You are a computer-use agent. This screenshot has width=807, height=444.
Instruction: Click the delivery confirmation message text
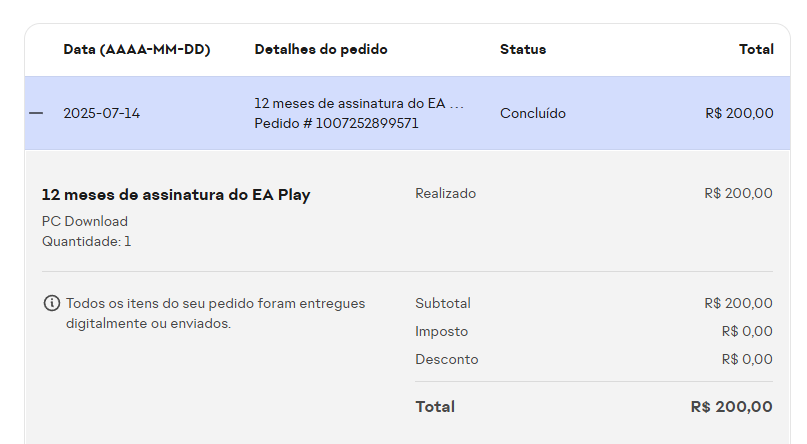(x=215, y=313)
